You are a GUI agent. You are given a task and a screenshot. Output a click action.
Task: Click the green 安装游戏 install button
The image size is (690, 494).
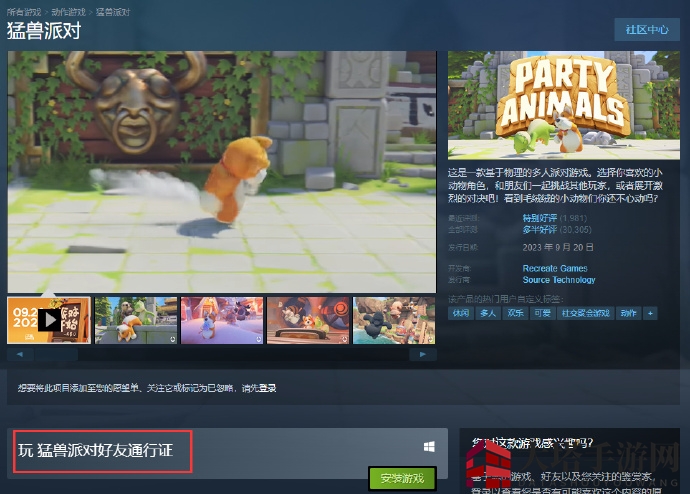click(x=402, y=478)
